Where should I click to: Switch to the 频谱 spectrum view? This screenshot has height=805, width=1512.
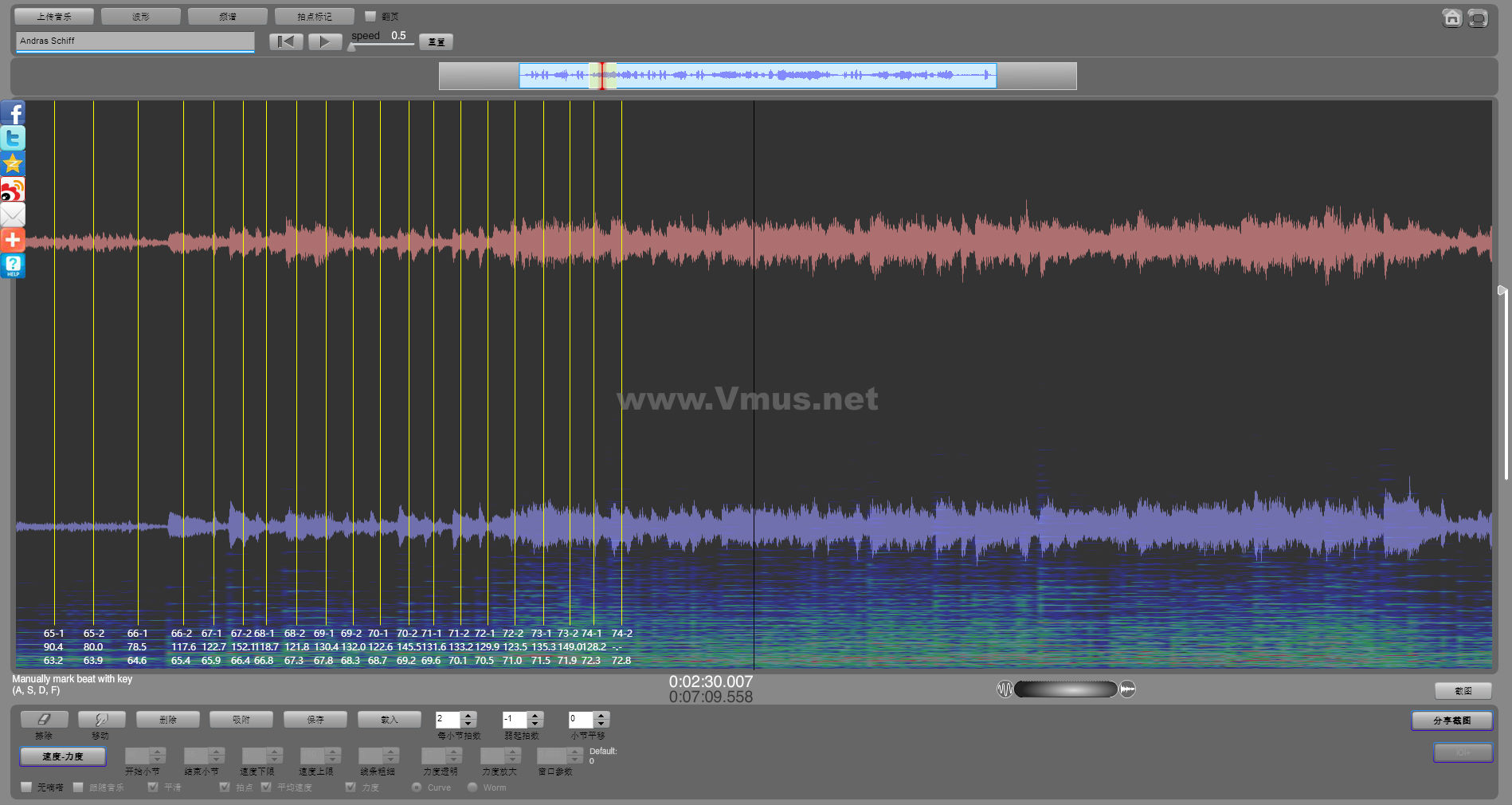[228, 16]
